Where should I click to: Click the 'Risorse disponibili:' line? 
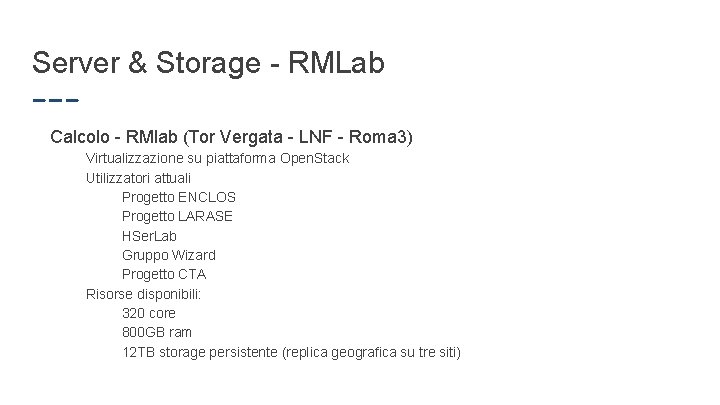tap(143, 294)
